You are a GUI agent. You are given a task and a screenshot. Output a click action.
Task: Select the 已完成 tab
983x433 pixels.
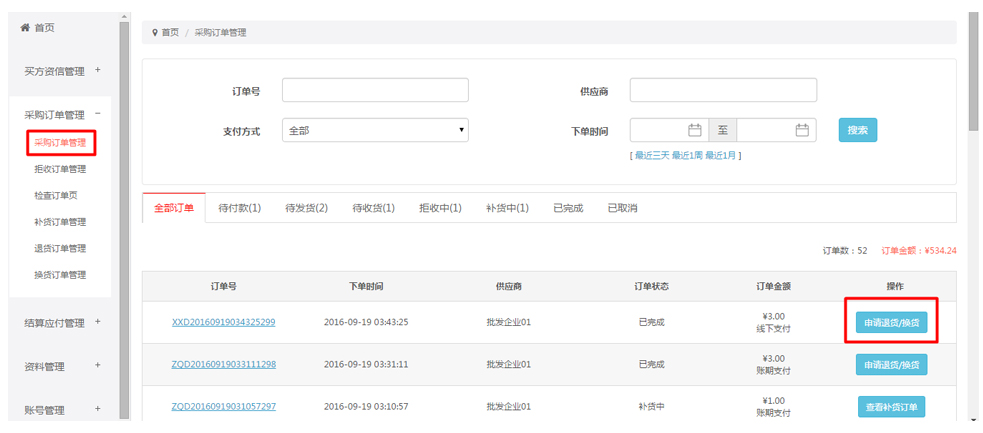pos(567,208)
